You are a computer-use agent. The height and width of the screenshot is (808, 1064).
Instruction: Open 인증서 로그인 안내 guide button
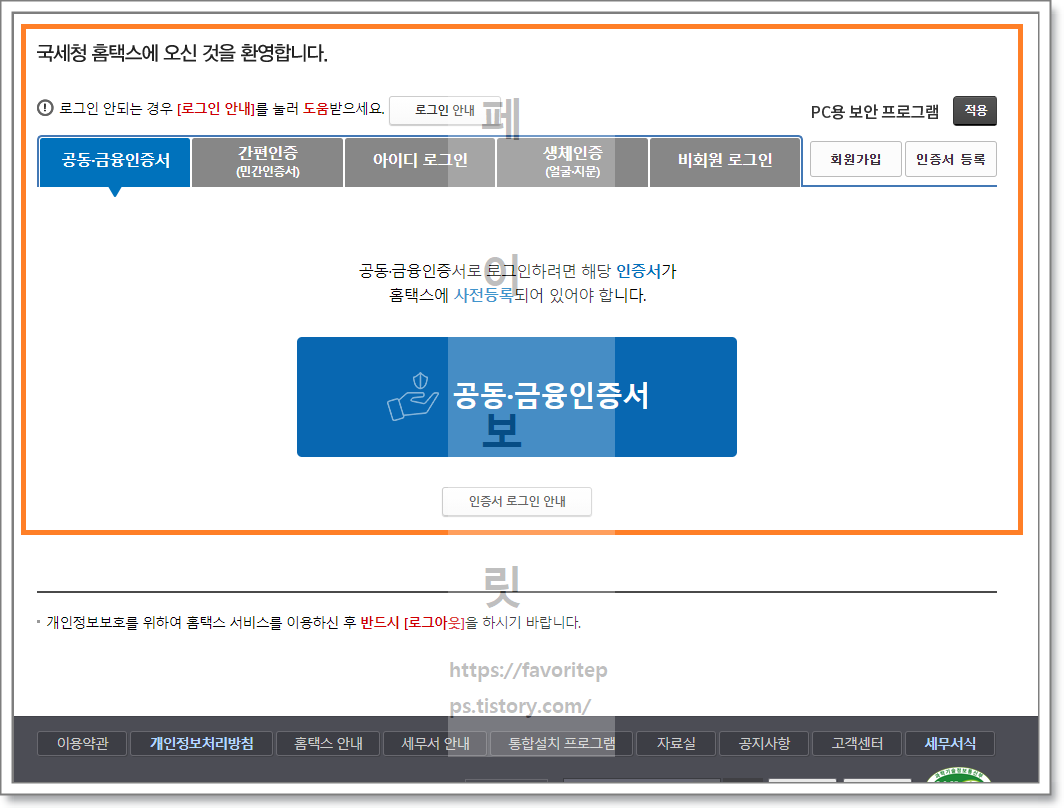point(517,501)
